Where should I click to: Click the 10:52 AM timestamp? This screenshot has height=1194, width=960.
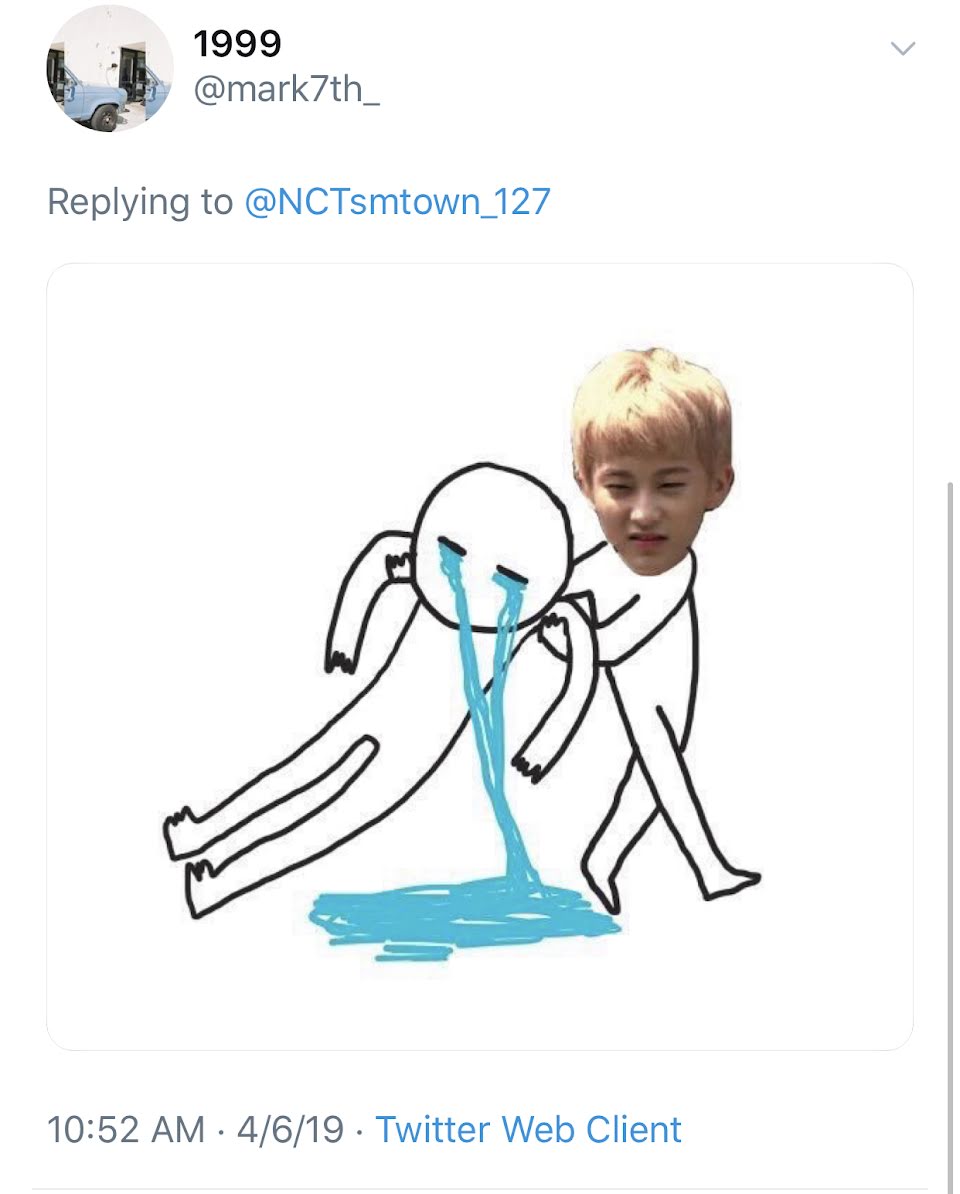125,1130
